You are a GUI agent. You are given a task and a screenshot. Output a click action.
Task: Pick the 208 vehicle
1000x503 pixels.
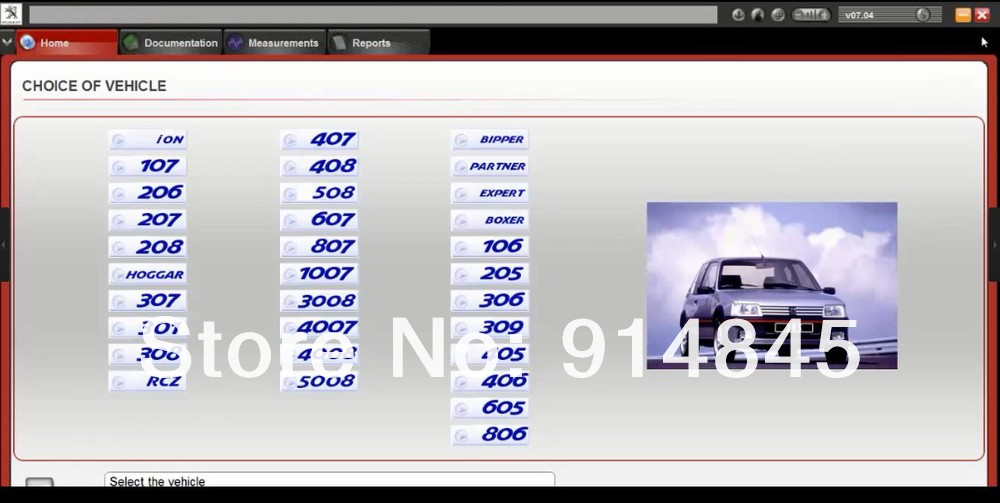click(147, 247)
